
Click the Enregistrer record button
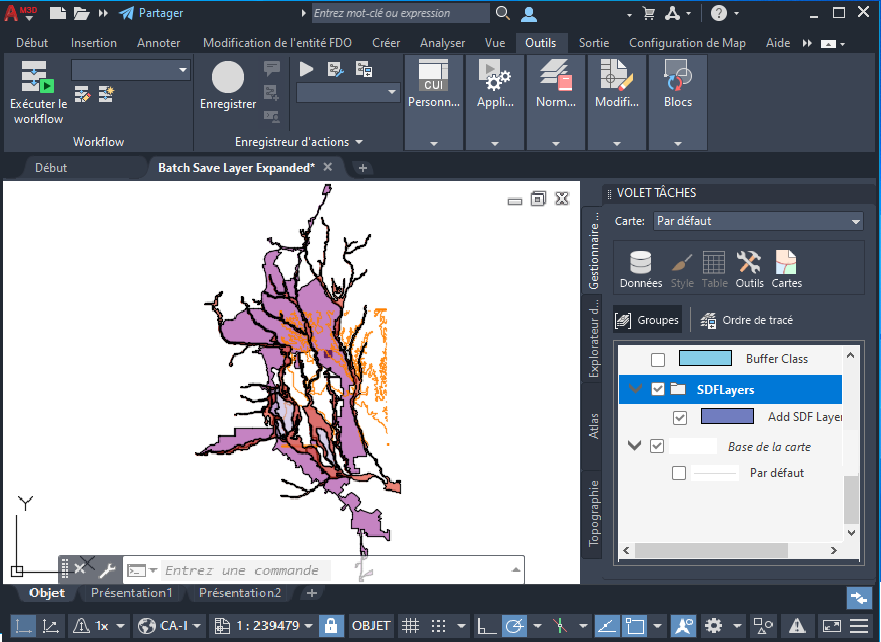click(228, 77)
